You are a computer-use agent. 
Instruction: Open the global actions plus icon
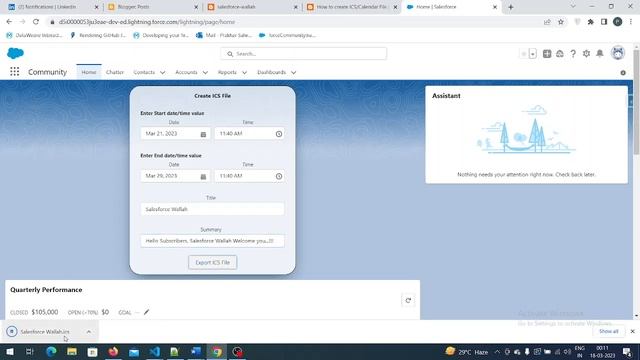point(547,53)
